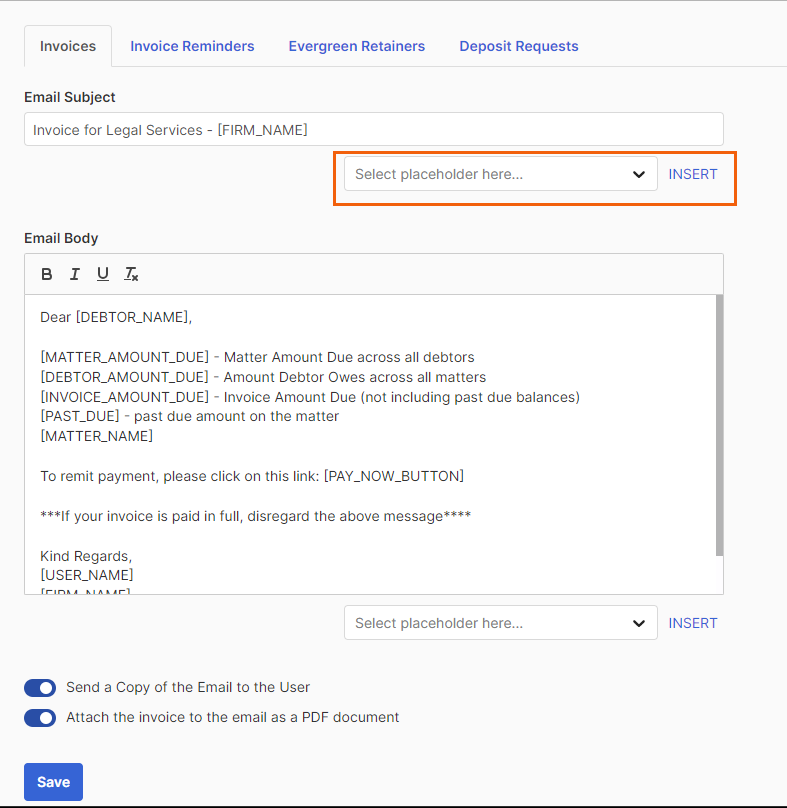Toggle Send a Copy of the Email to the User
The image size is (787, 808).
pyautogui.click(x=40, y=688)
